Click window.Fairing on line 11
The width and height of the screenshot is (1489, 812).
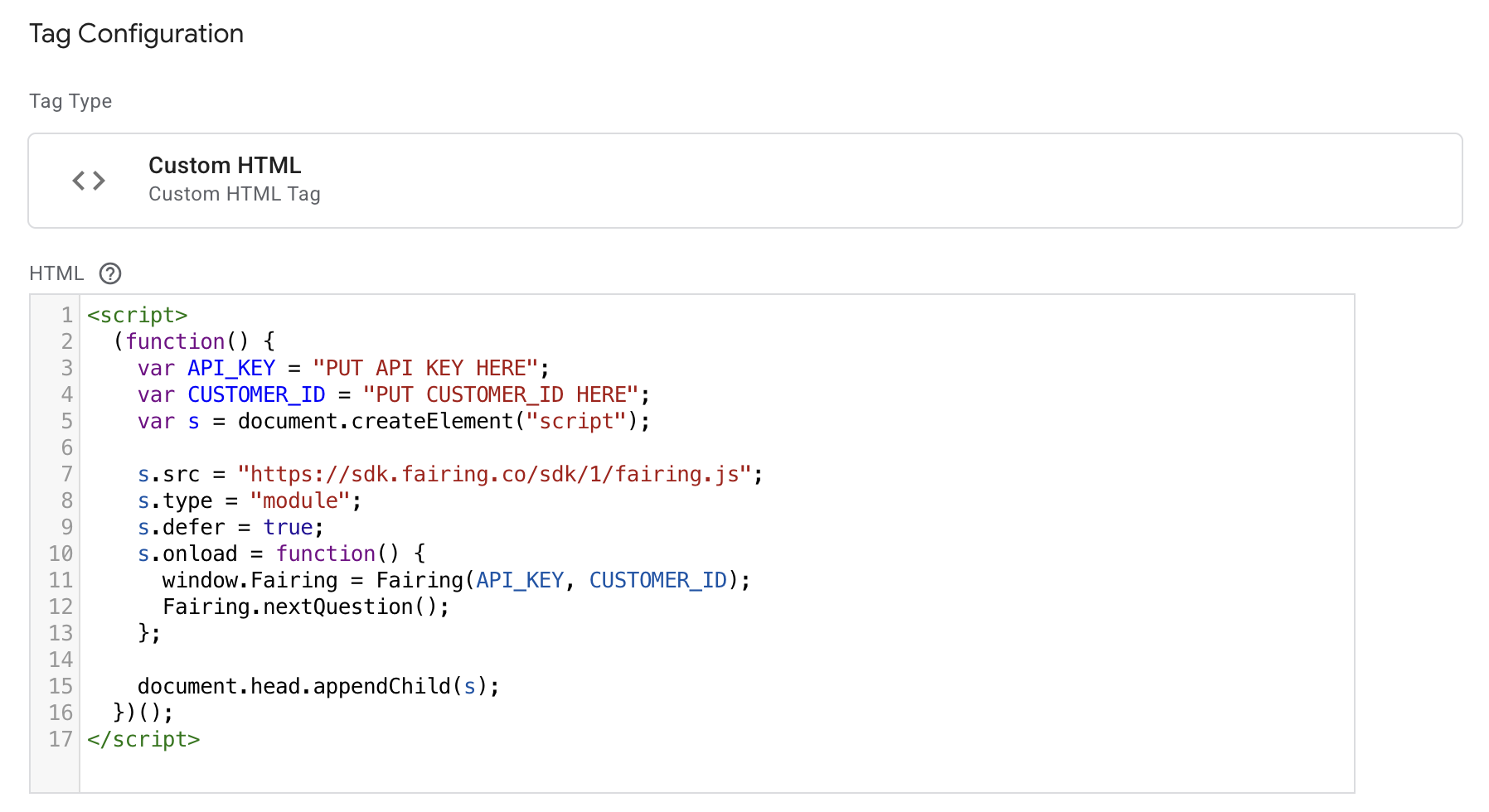pos(250,580)
